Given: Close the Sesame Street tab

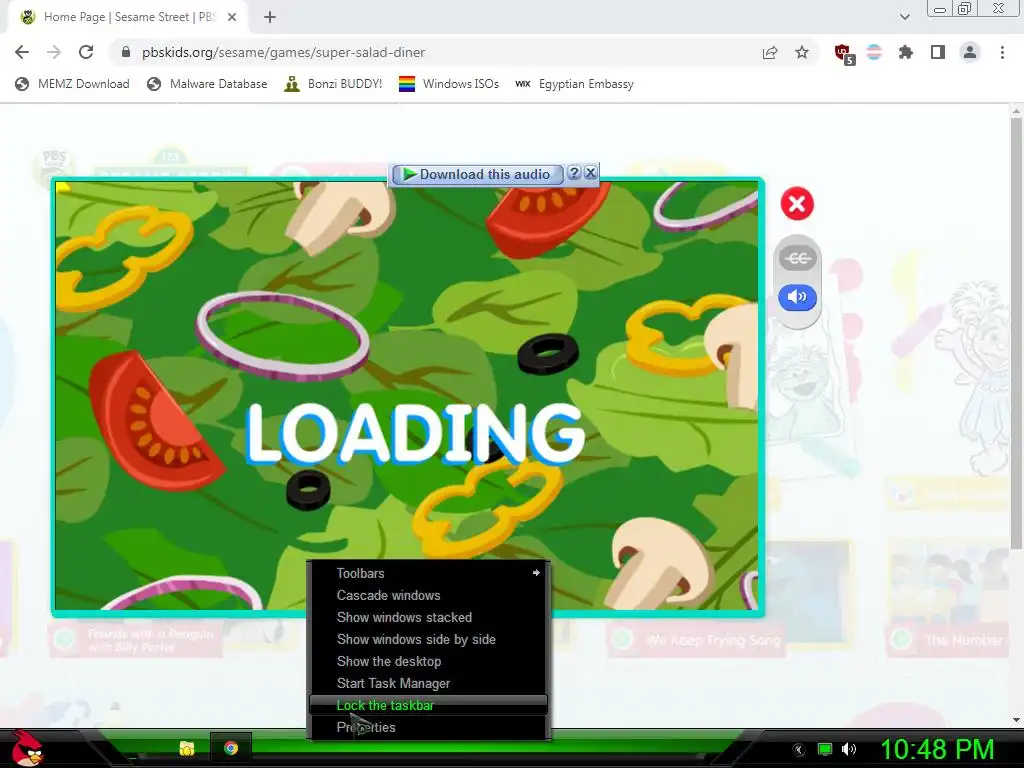Looking at the screenshot, I should pos(232,18).
